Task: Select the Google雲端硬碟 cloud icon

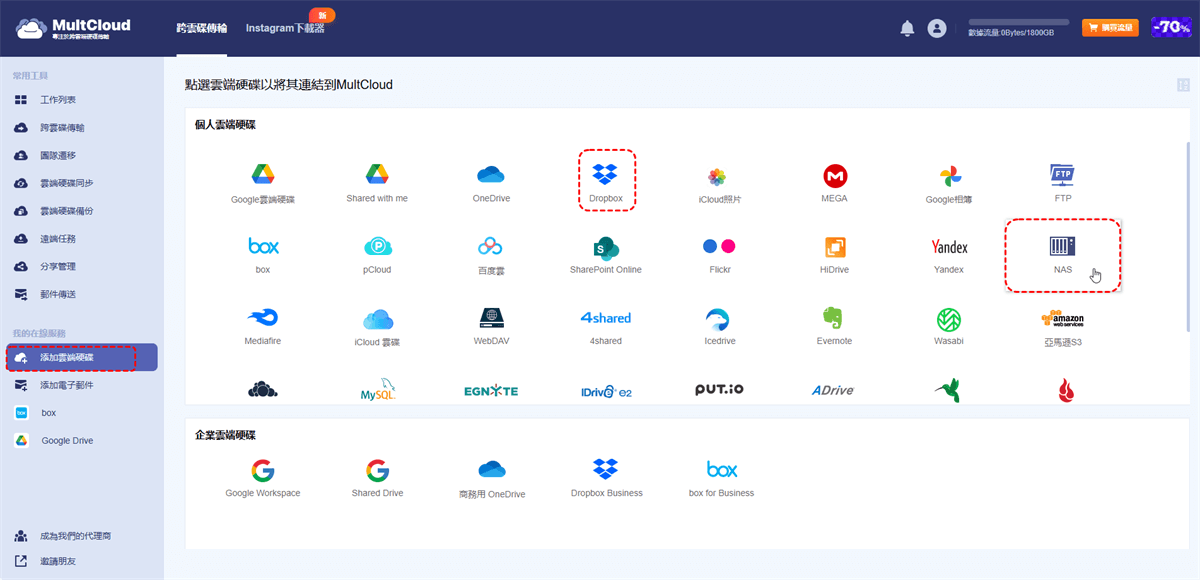Action: pyautogui.click(x=263, y=176)
